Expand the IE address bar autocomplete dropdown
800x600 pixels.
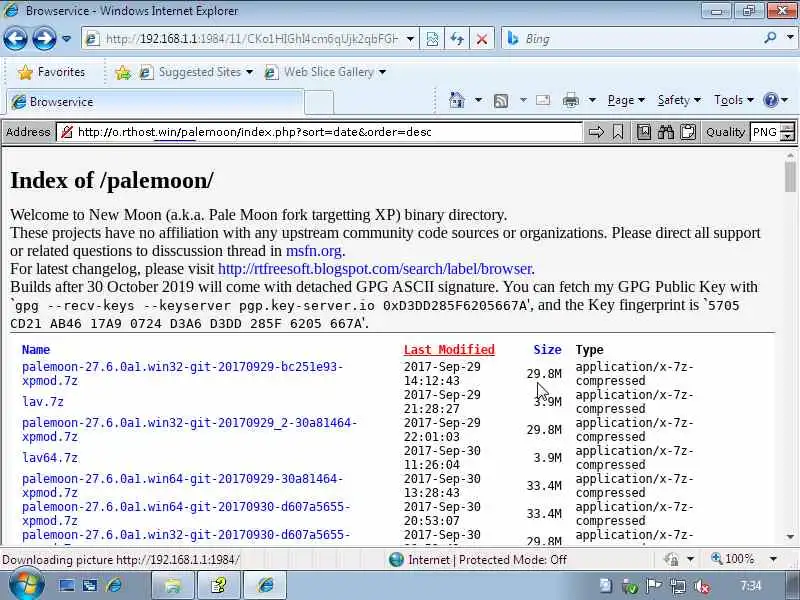point(410,39)
